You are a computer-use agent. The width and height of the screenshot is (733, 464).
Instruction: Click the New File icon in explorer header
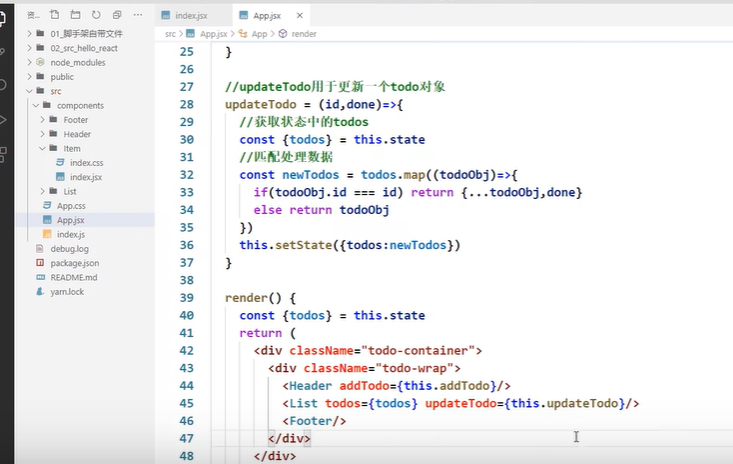(55, 15)
